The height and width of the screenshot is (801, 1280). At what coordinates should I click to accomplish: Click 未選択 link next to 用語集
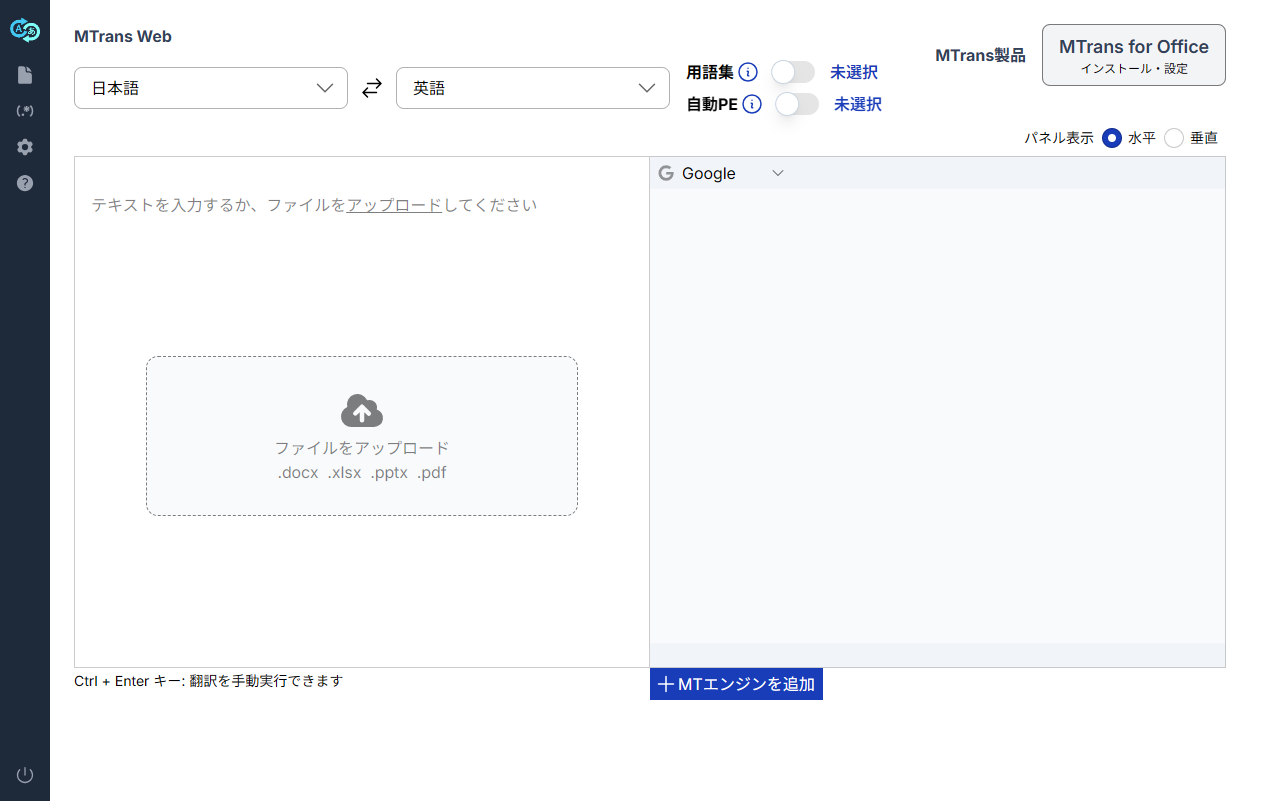point(854,72)
